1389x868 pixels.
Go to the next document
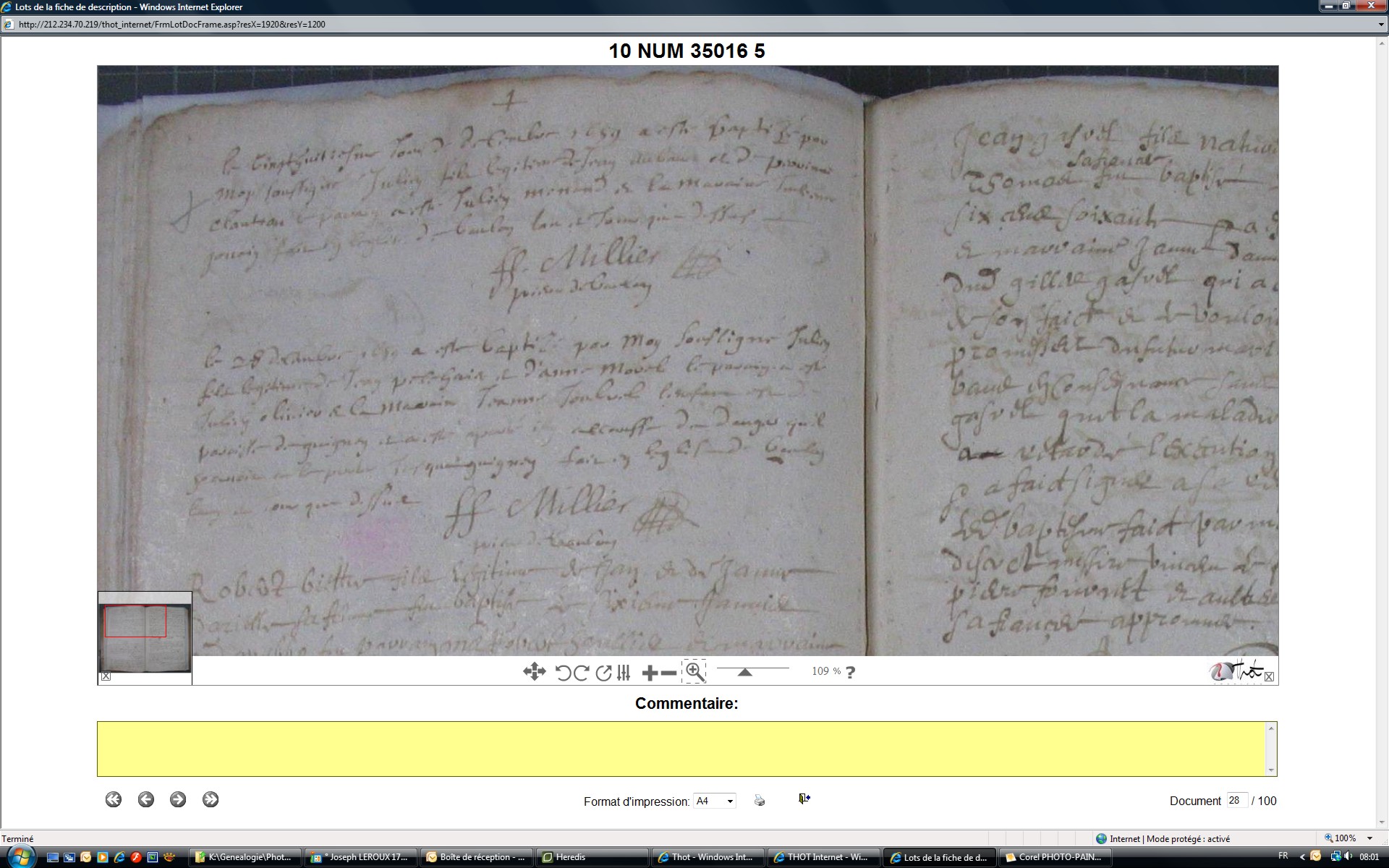(x=178, y=799)
